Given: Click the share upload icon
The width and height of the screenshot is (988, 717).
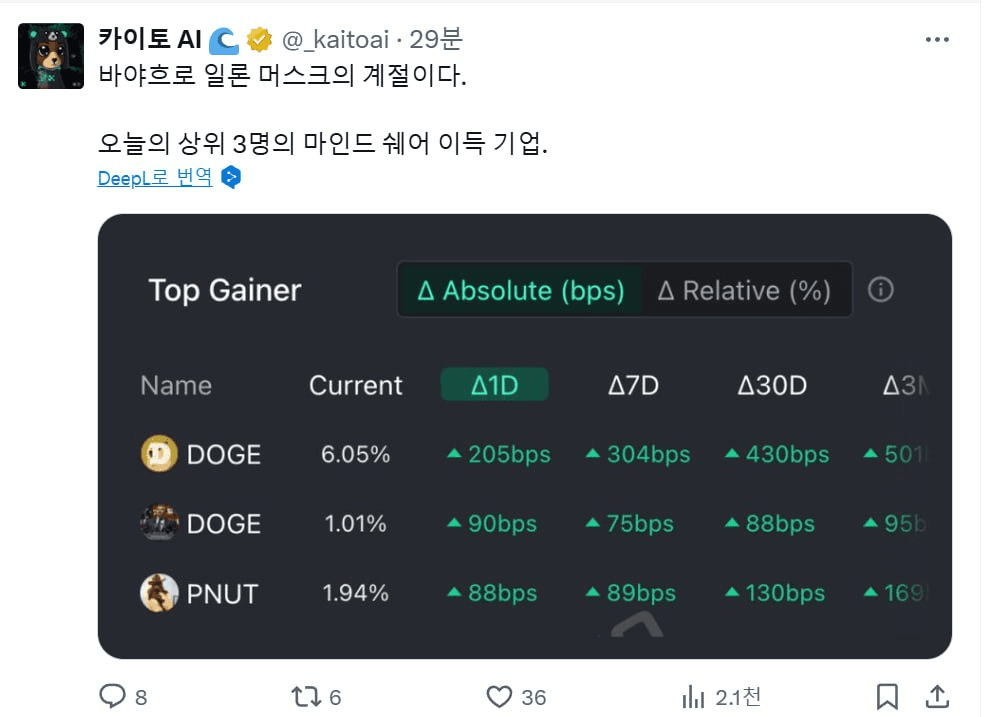Looking at the screenshot, I should pyautogui.click(x=937, y=696).
